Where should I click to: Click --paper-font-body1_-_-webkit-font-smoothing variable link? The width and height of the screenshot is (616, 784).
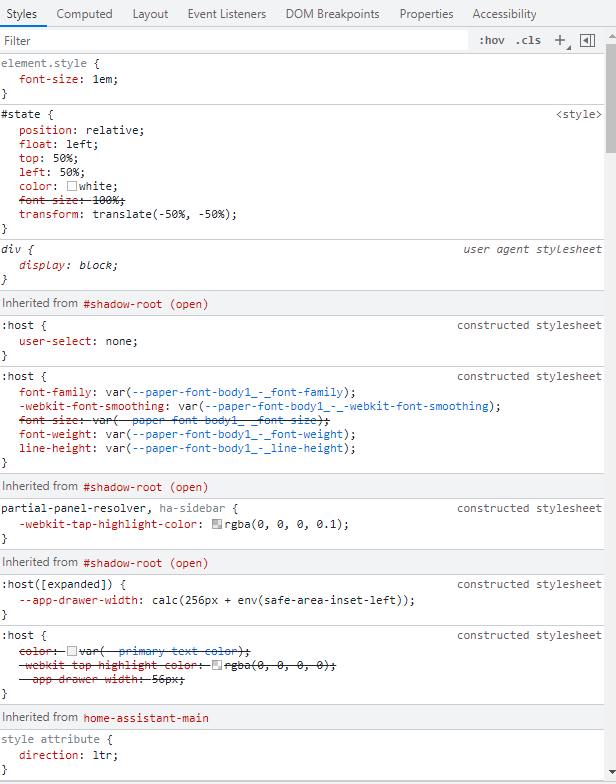pos(346,406)
